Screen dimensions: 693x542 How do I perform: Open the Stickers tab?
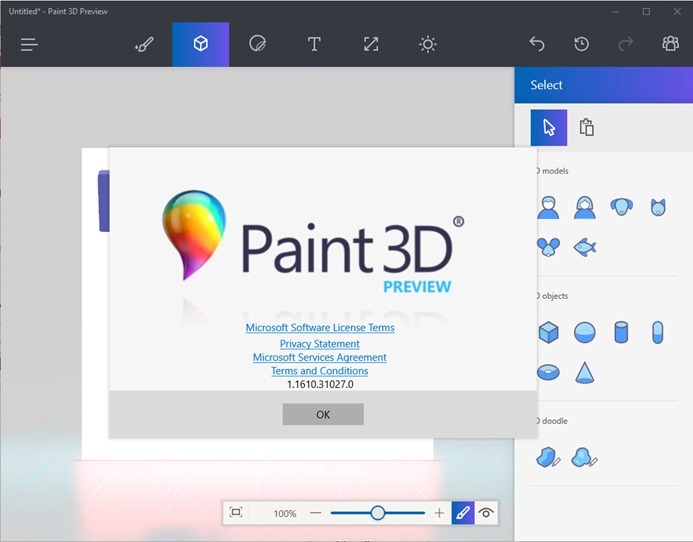(257, 44)
